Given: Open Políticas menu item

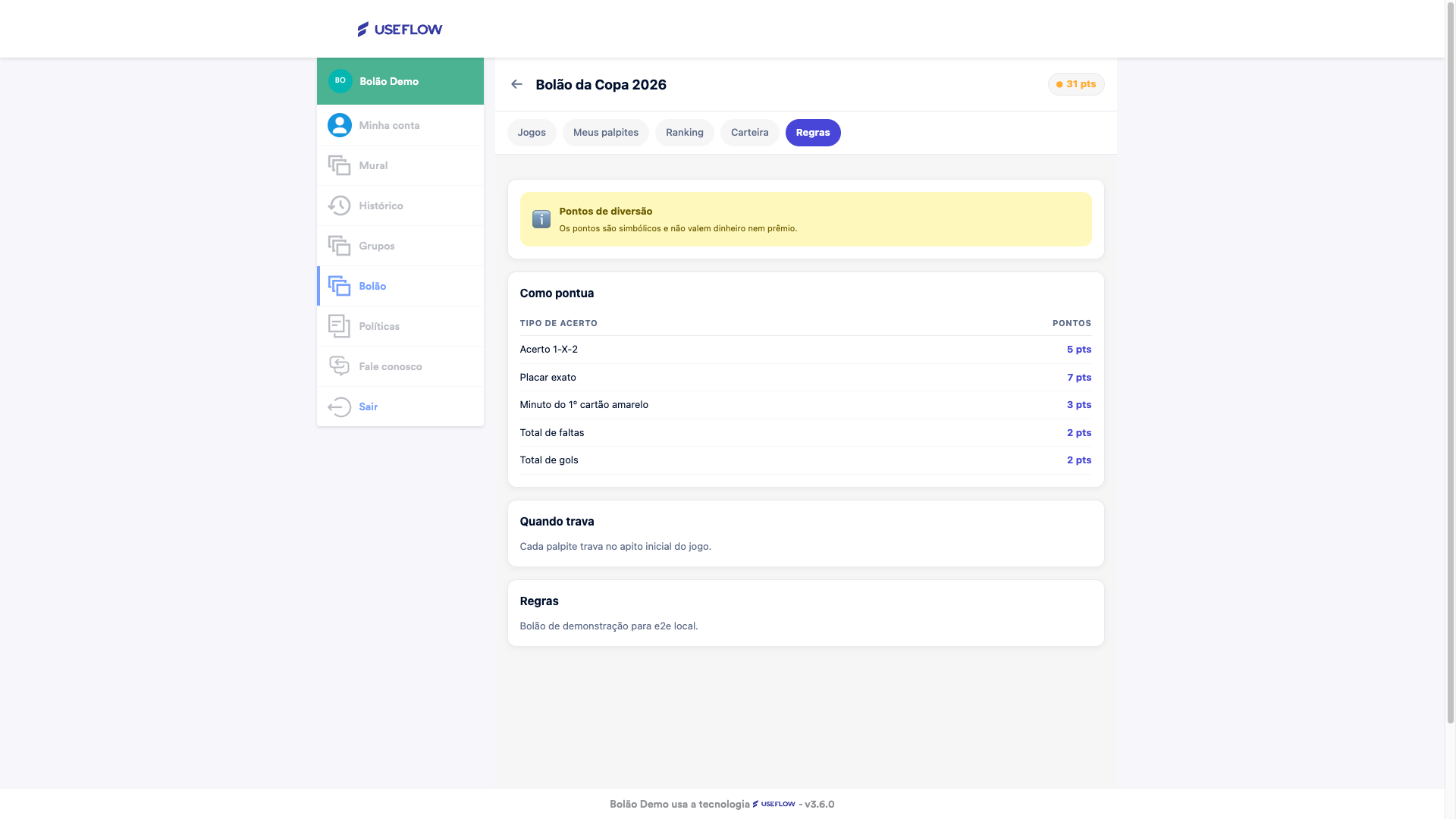Looking at the screenshot, I should 400,326.
